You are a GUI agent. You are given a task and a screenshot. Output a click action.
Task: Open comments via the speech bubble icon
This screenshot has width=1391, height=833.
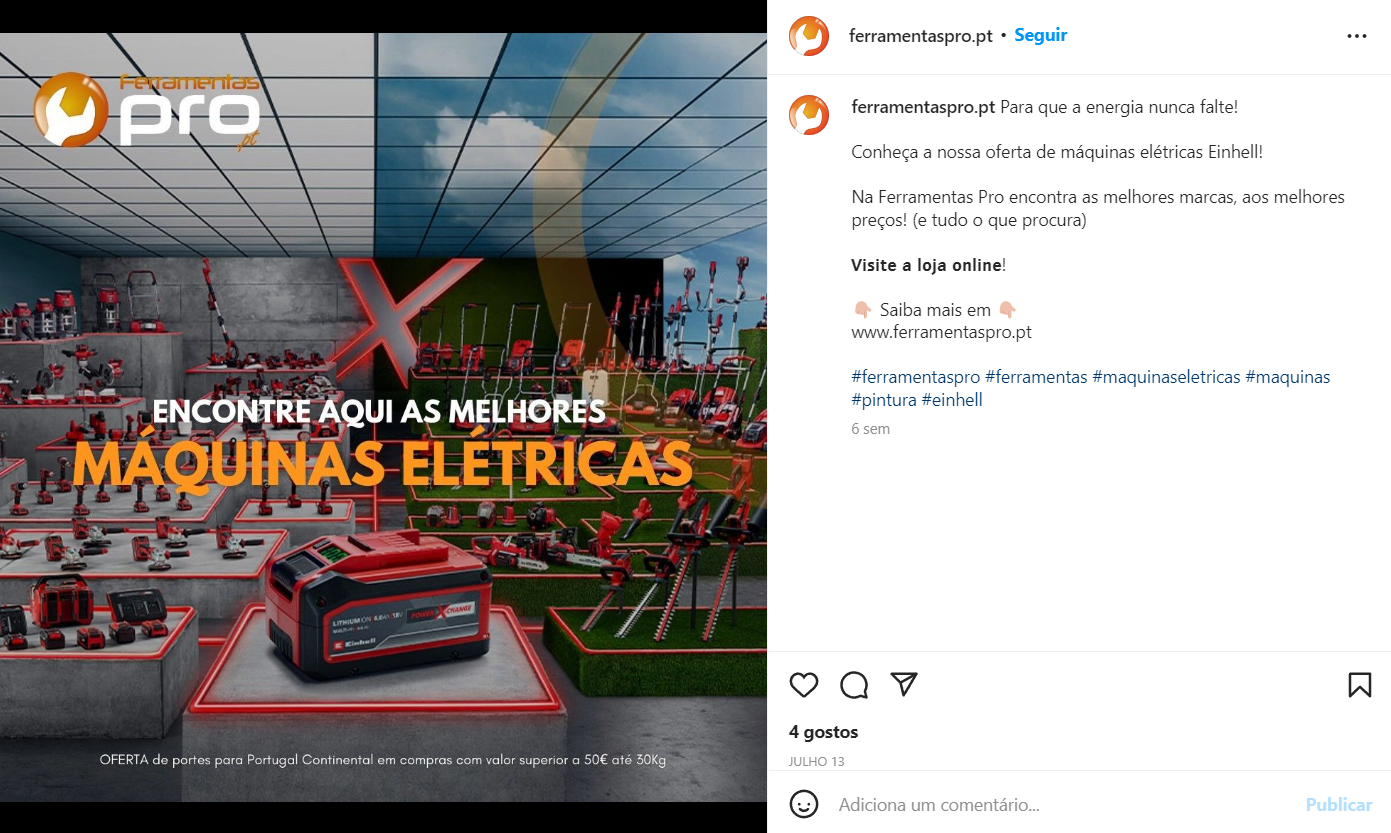click(x=854, y=685)
